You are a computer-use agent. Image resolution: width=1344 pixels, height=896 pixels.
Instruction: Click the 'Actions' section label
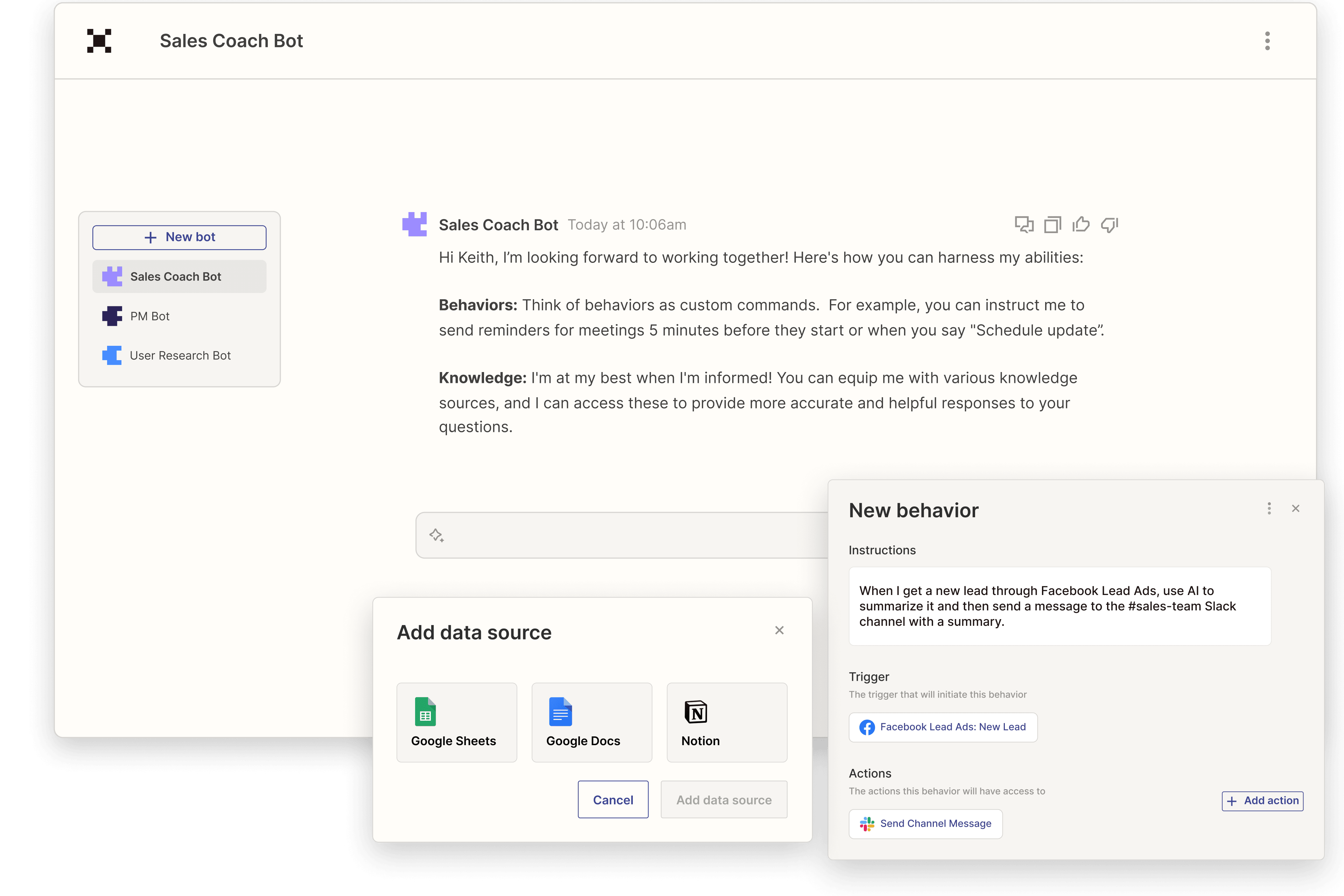point(870,774)
